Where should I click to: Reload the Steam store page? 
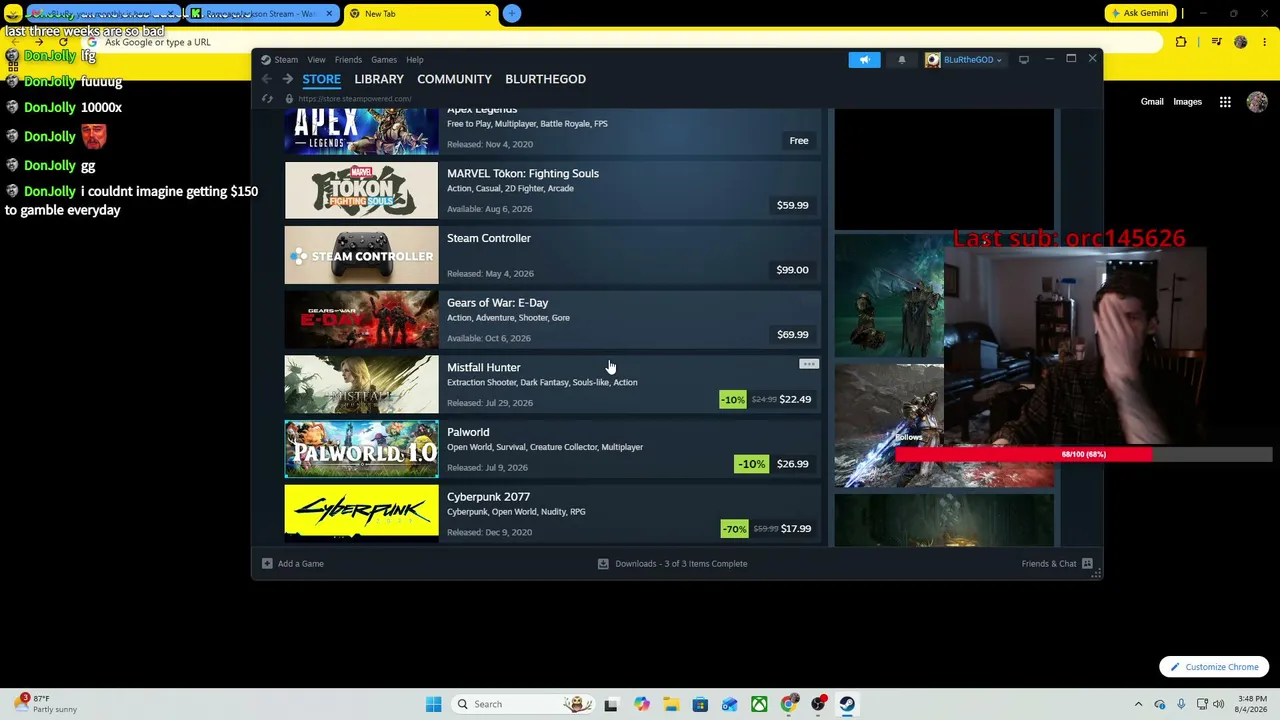coord(267,99)
